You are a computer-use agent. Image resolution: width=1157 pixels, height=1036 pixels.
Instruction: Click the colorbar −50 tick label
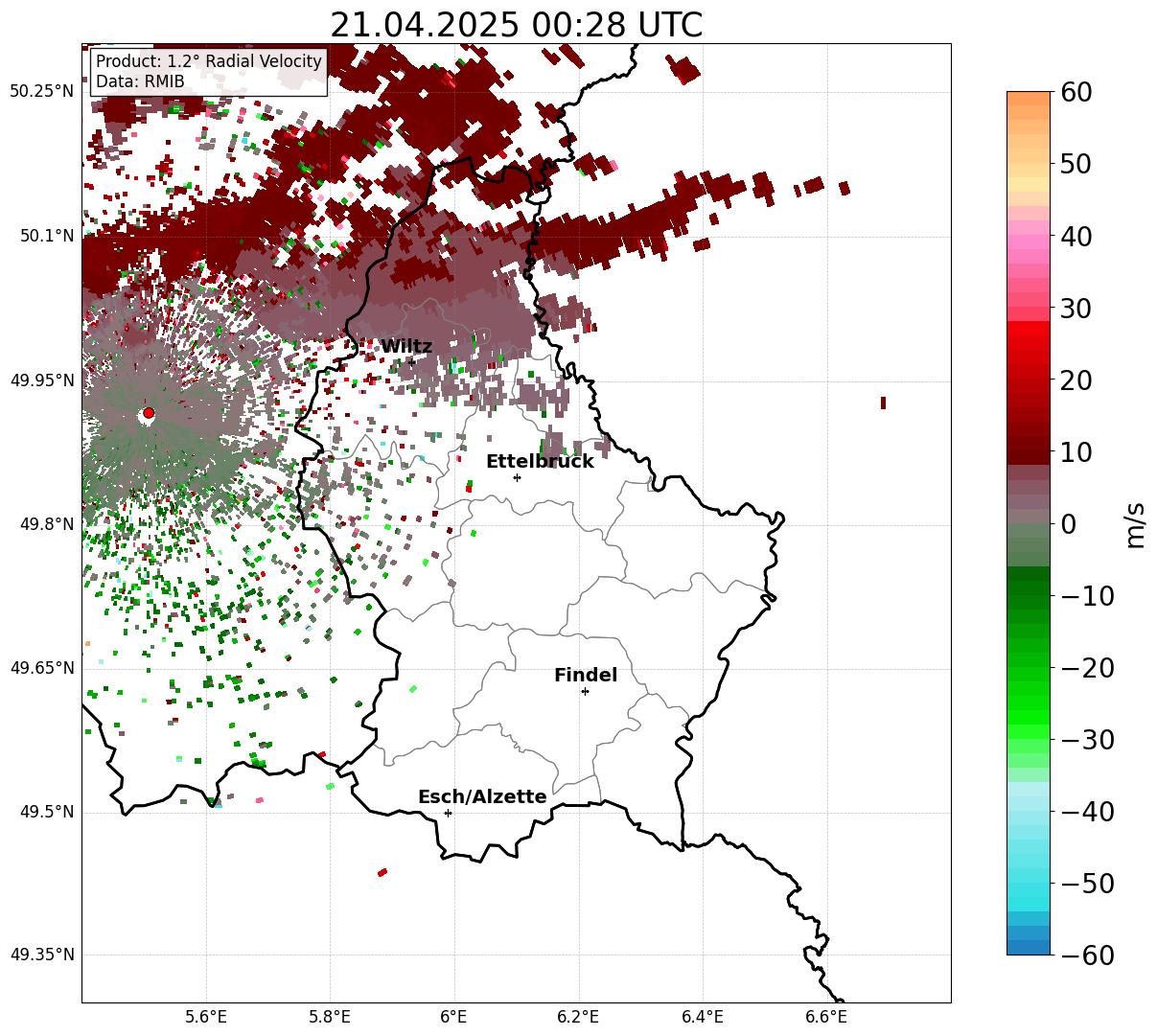click(x=1087, y=884)
